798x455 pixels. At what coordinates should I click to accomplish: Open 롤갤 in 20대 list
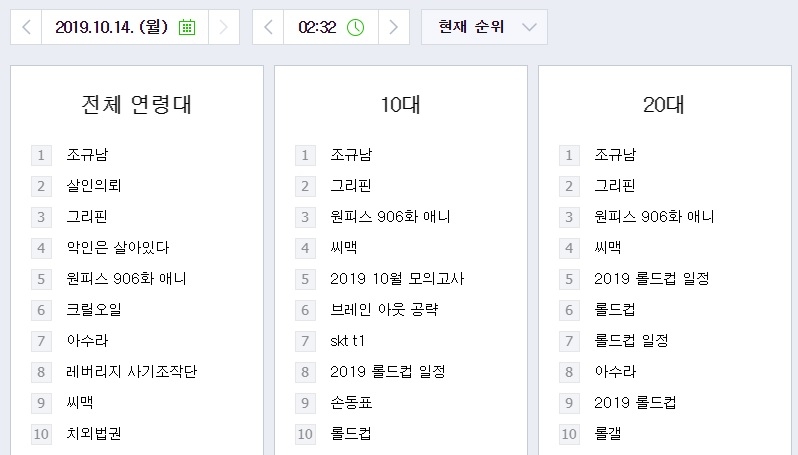(608, 434)
